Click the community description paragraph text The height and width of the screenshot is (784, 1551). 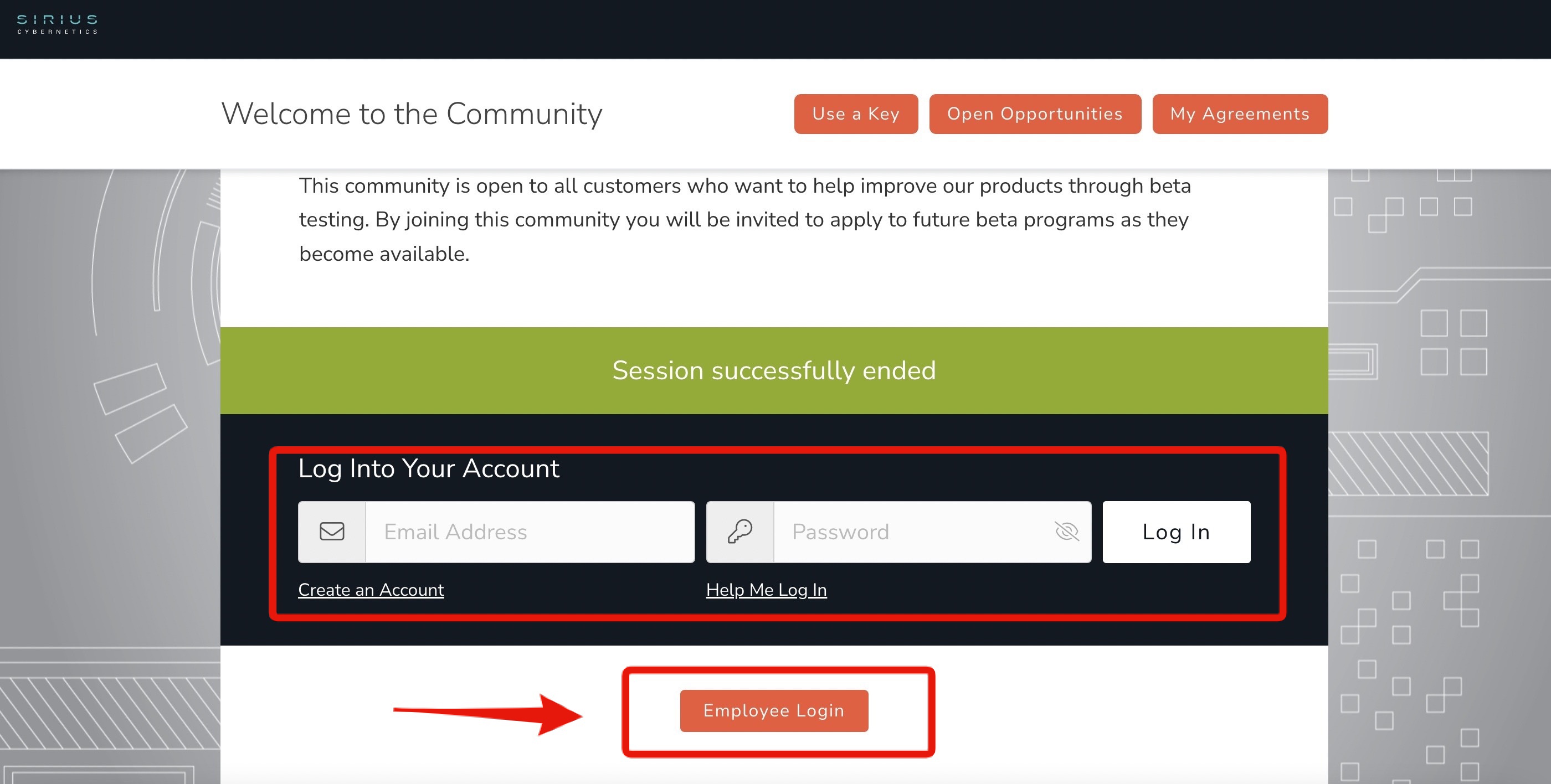(745, 220)
